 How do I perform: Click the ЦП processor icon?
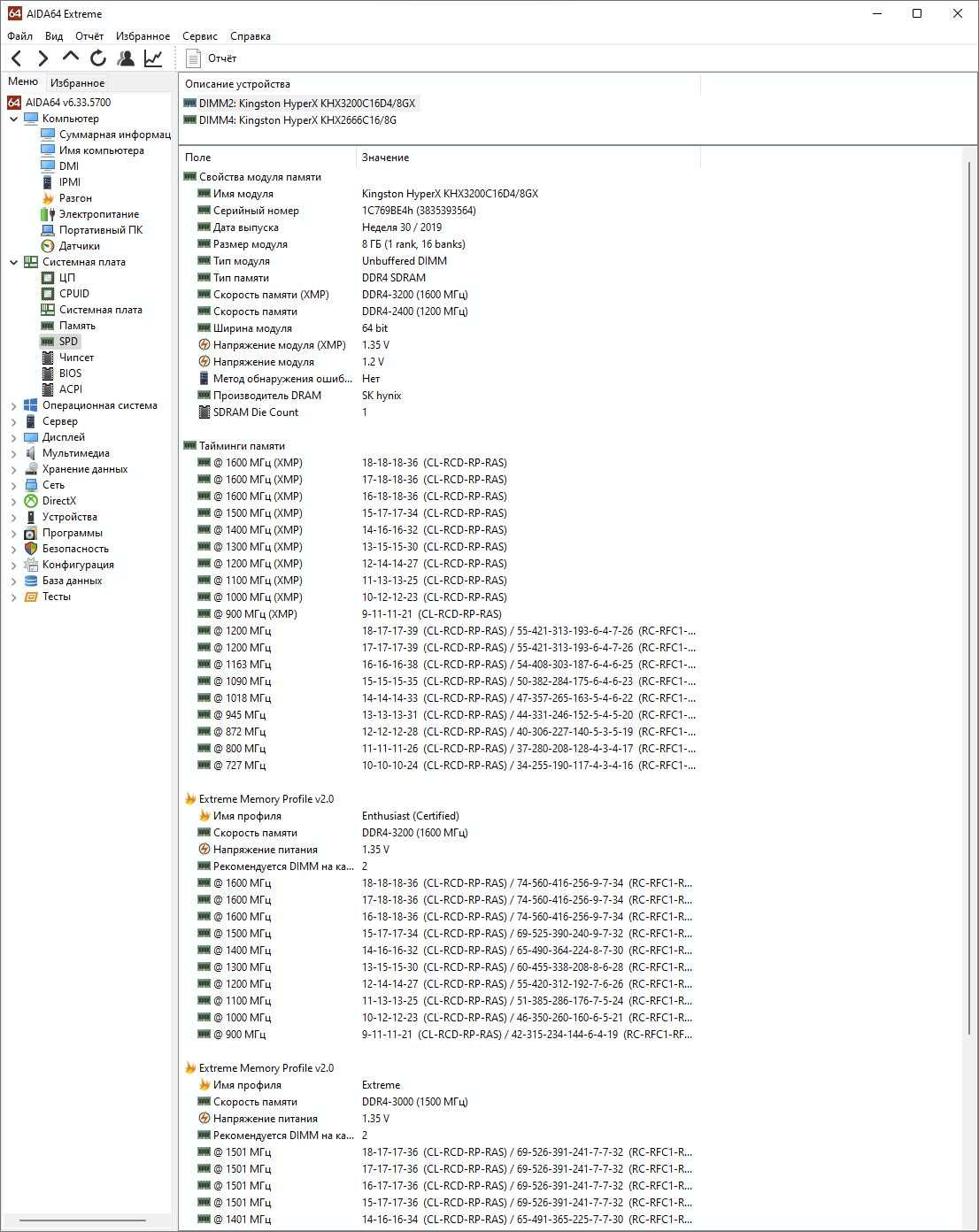(48, 278)
